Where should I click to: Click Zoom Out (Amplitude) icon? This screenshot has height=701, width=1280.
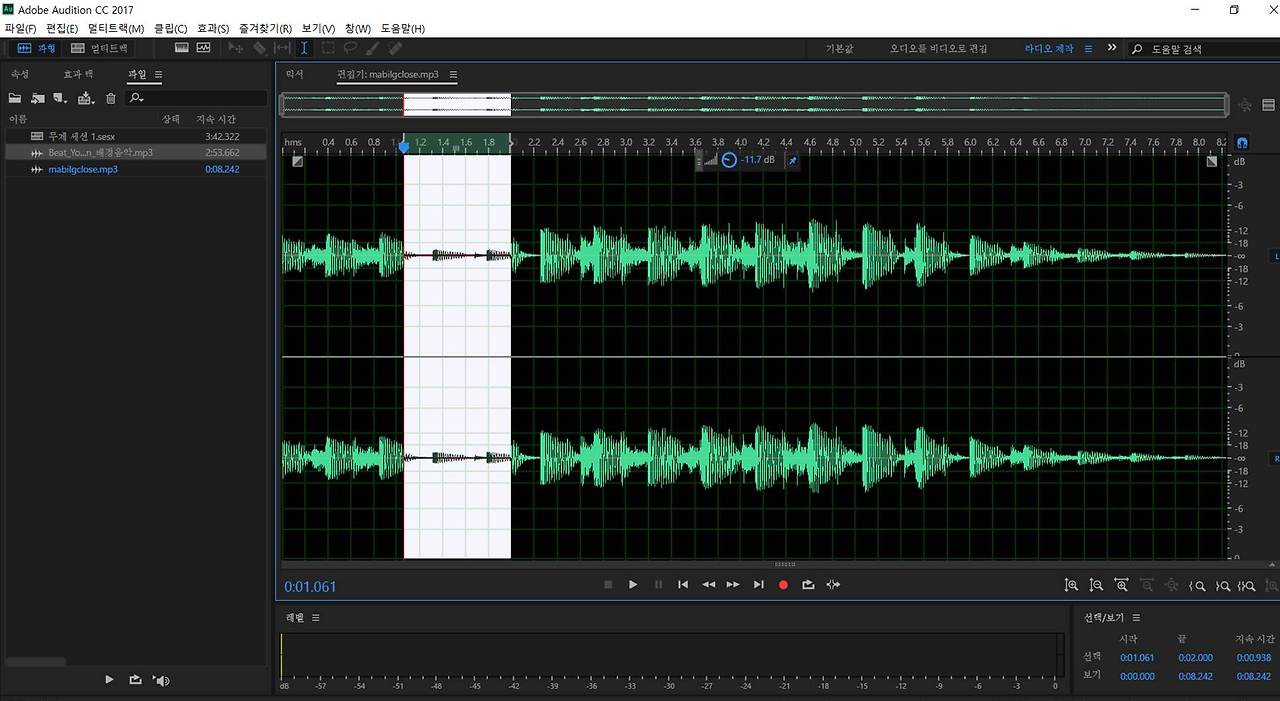coord(1097,585)
